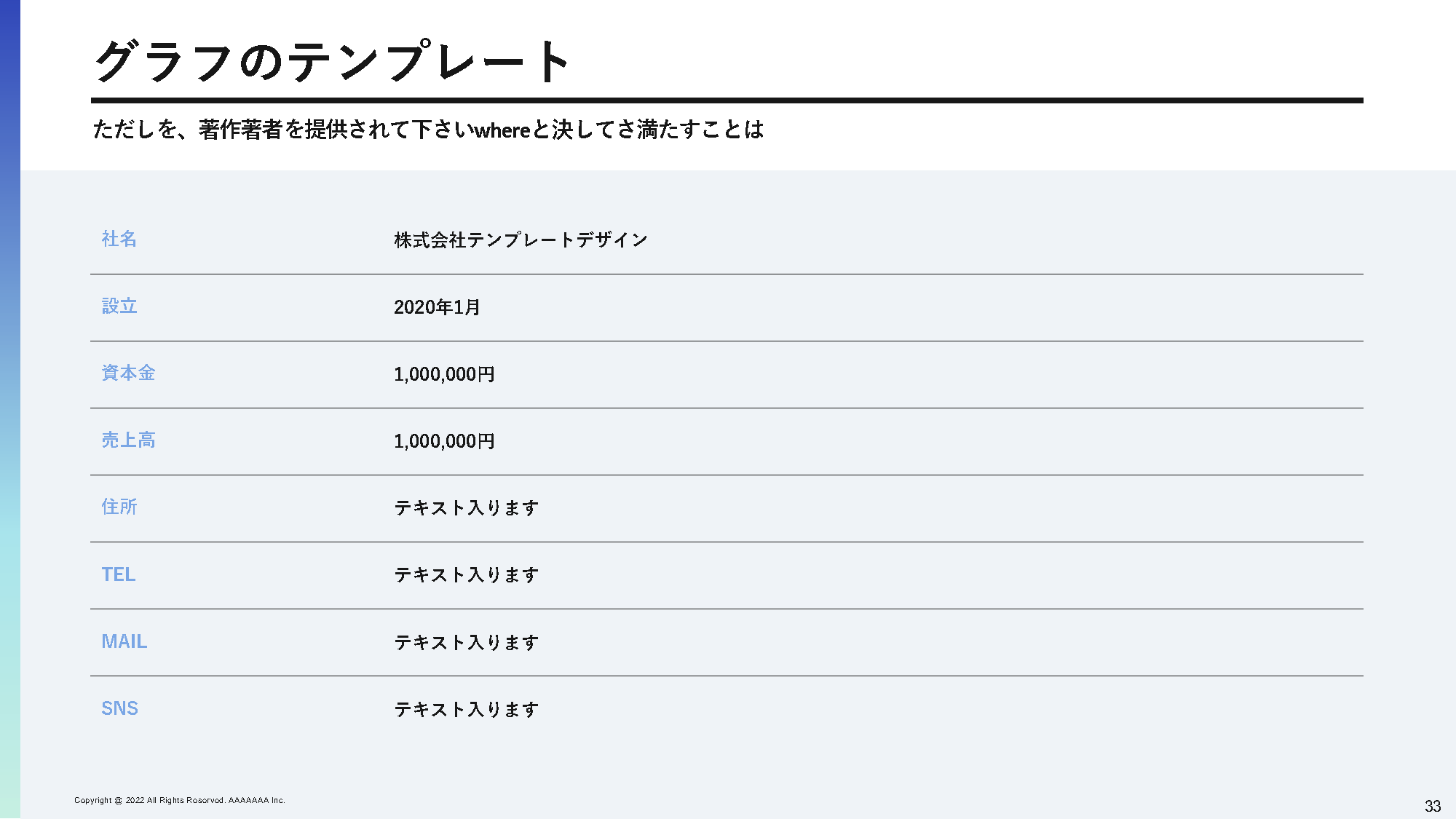Click the copyright footer text
Viewport: 1456px width, 819px height.
coord(180,800)
